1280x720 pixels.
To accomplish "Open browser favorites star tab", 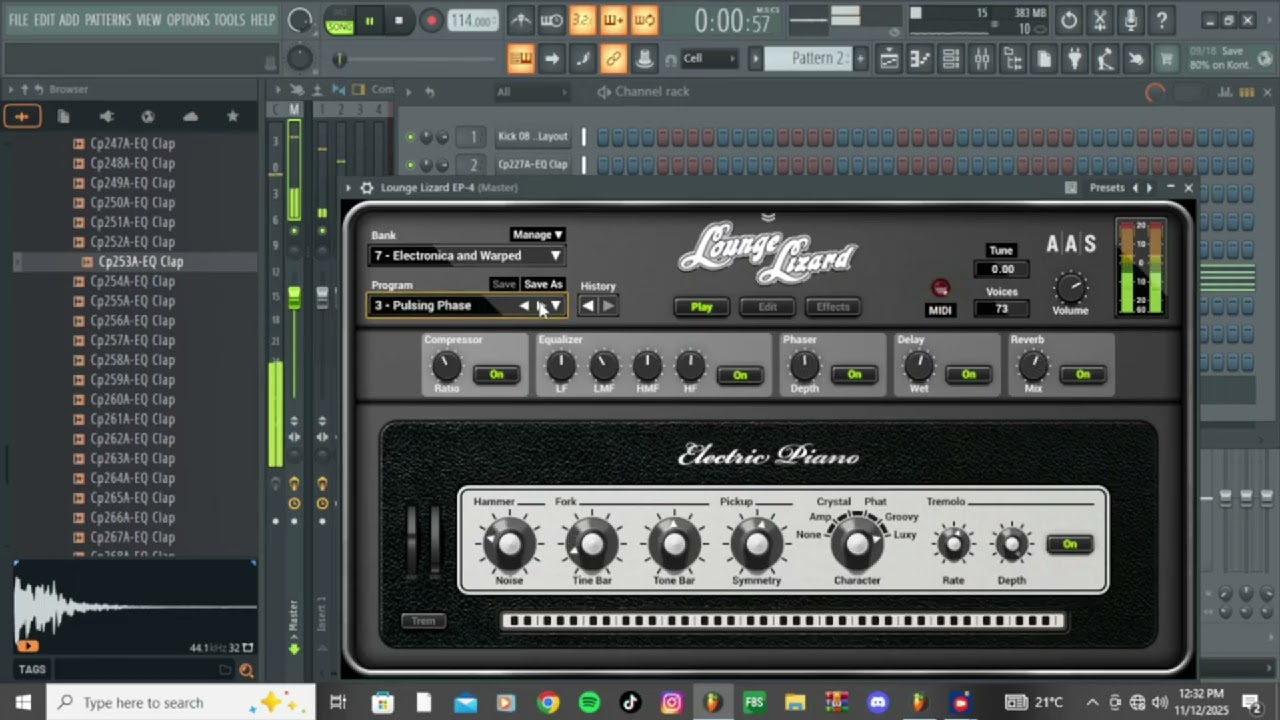I will [232, 117].
